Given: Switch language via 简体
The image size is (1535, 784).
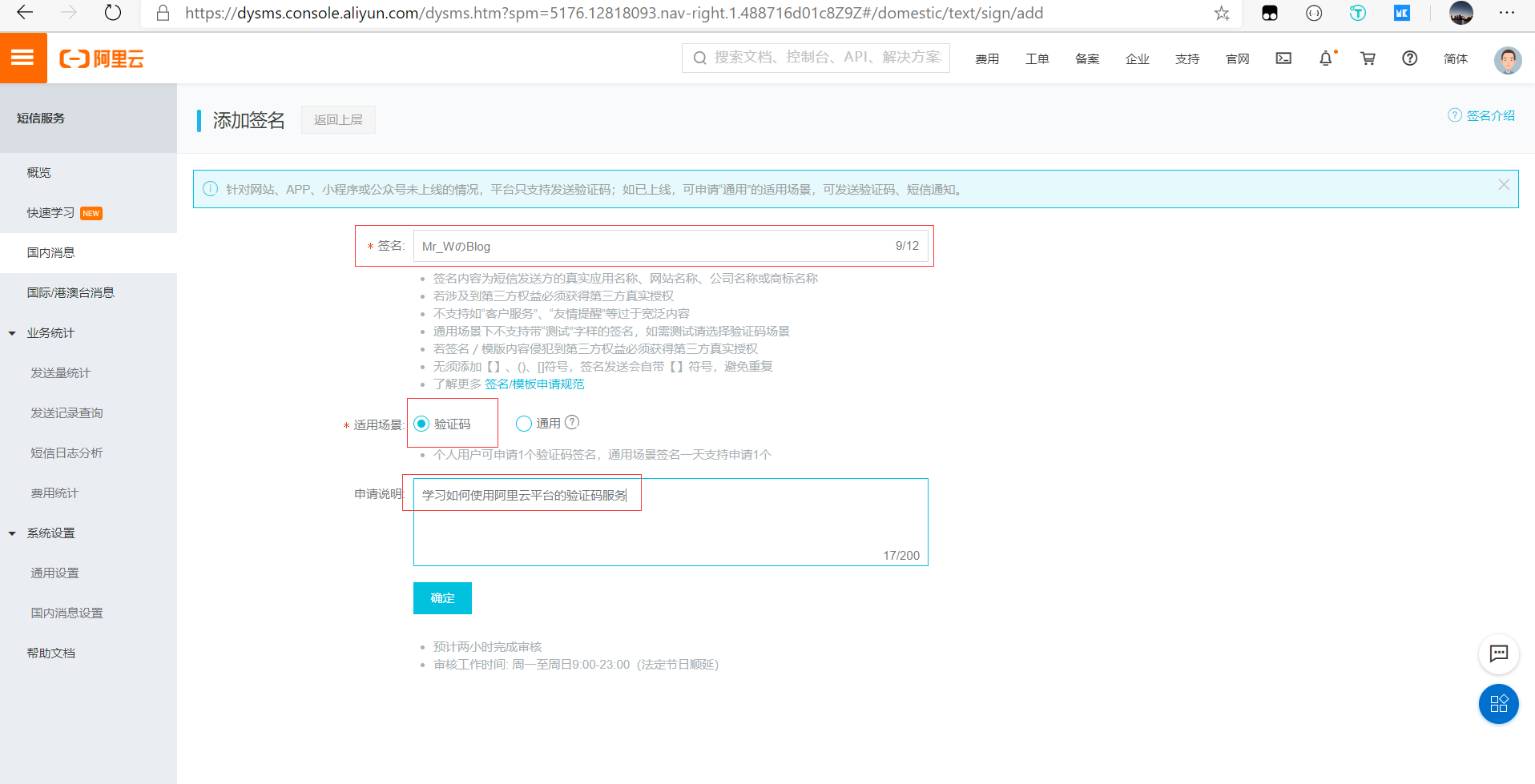Looking at the screenshot, I should (1456, 58).
